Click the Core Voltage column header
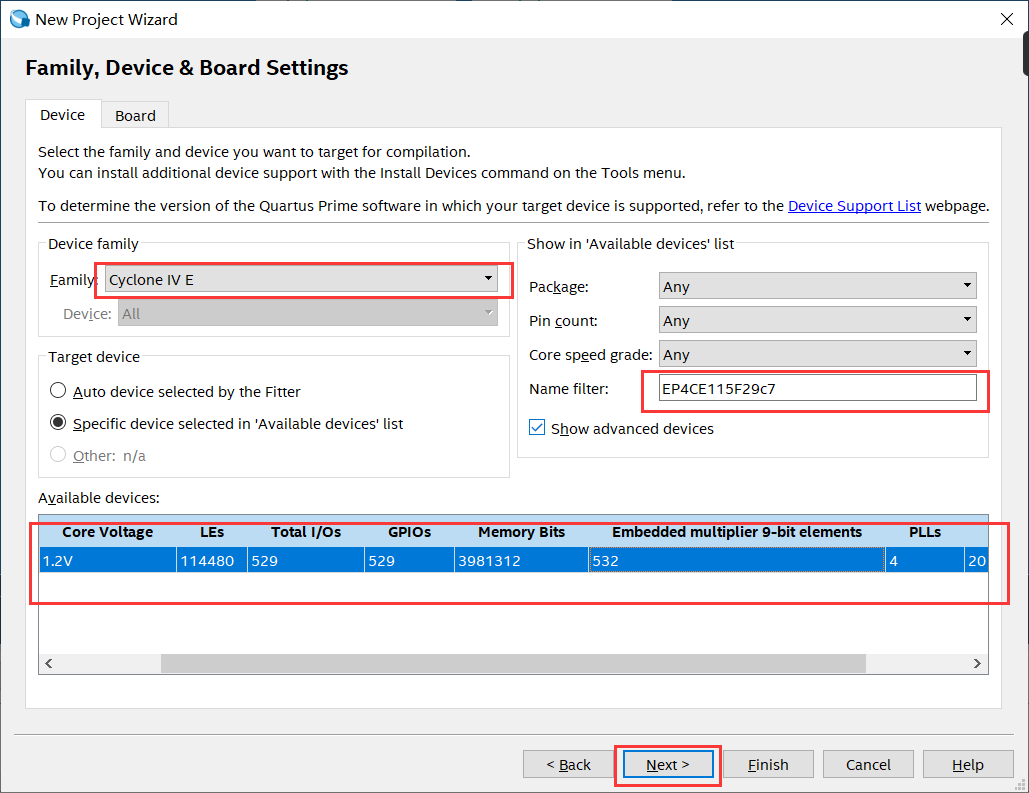This screenshot has width=1029, height=793. click(x=108, y=532)
